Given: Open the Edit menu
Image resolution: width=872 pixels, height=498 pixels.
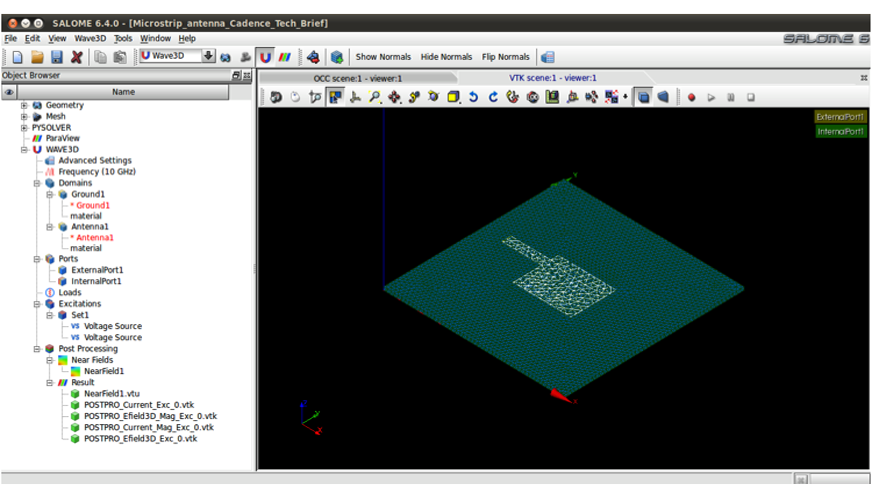Looking at the screenshot, I should tap(32, 38).
